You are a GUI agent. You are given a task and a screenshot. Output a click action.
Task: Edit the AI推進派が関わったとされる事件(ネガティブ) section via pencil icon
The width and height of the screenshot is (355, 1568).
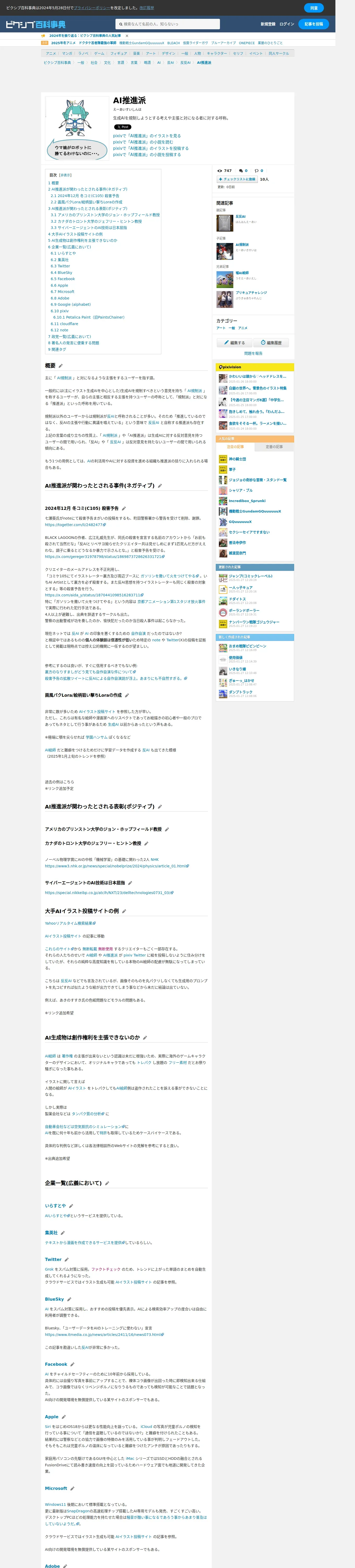click(160, 486)
